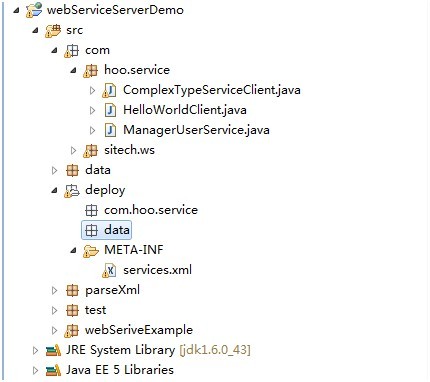Select JRE System Library [jdk1.6.0_43] label
Viewport: 430px width, 382px height.
[x=158, y=350]
